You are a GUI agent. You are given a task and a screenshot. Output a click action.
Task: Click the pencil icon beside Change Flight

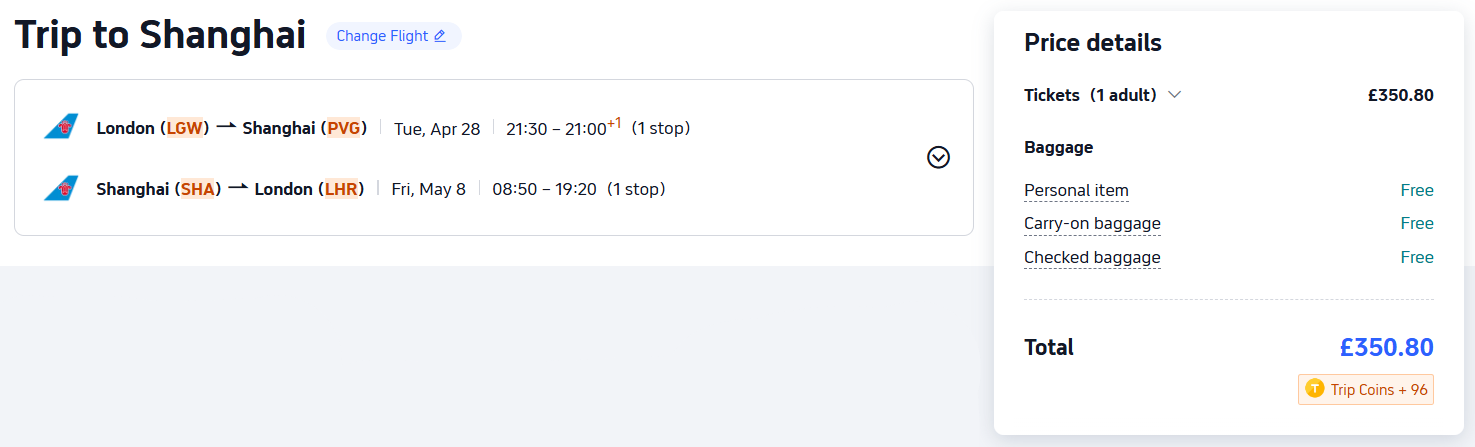[x=440, y=36]
